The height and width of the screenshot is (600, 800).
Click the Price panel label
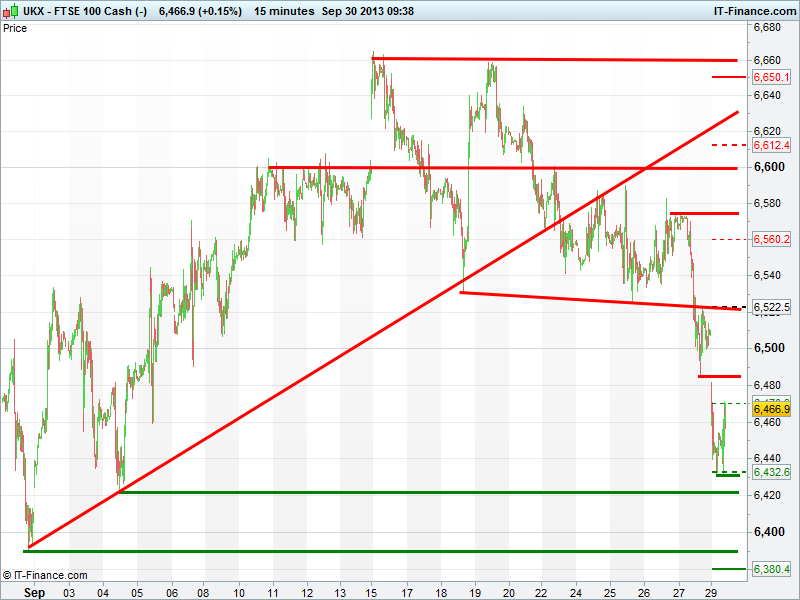15,28
